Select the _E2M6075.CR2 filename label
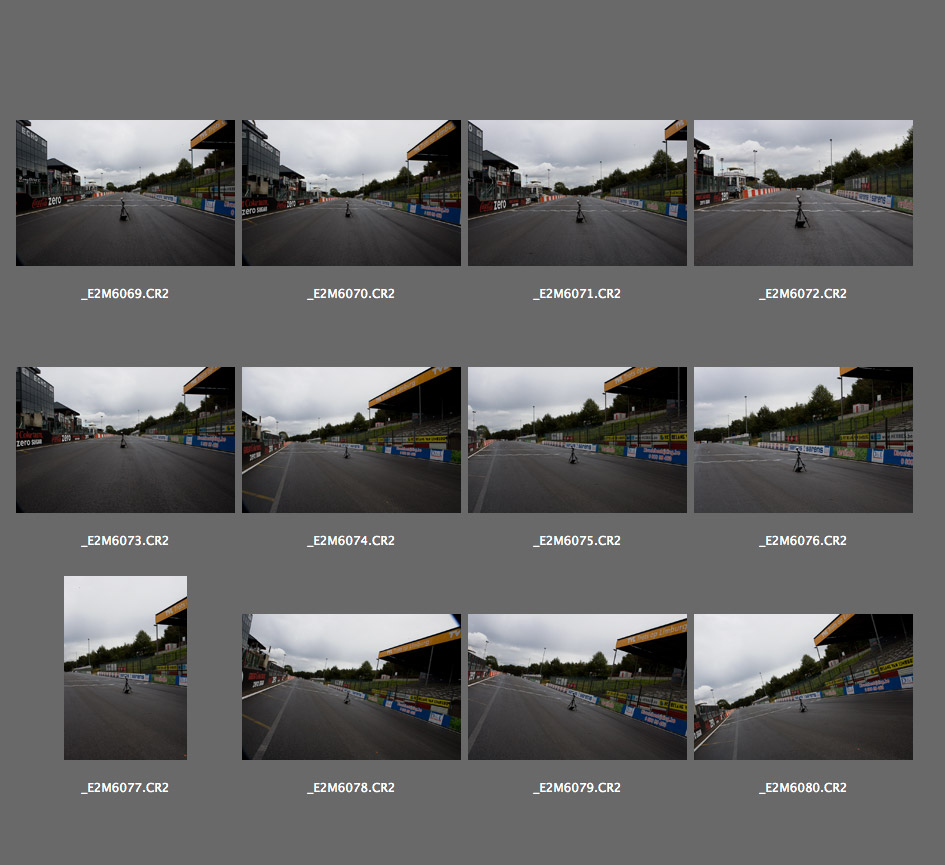945x865 pixels. (x=577, y=541)
